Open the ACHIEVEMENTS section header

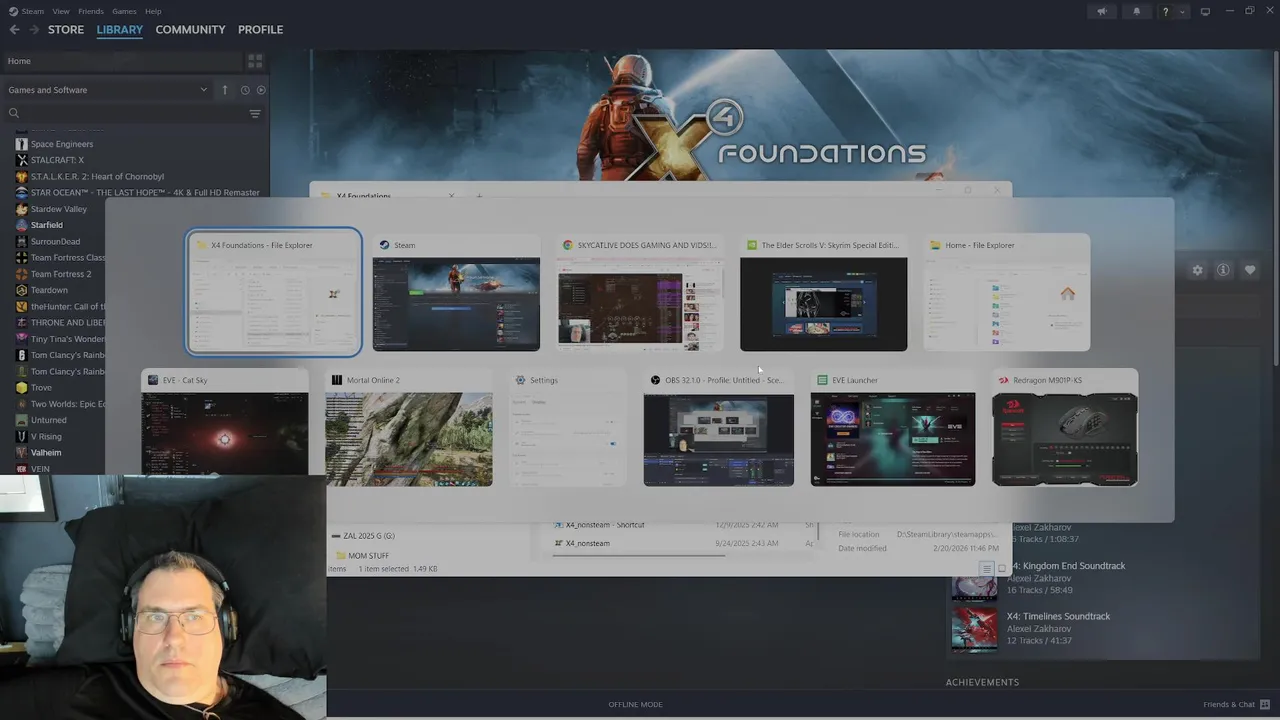tap(983, 682)
